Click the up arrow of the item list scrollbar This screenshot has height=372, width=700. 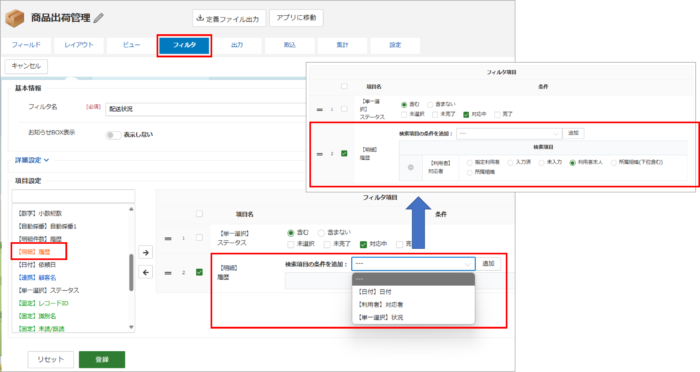pos(131,209)
